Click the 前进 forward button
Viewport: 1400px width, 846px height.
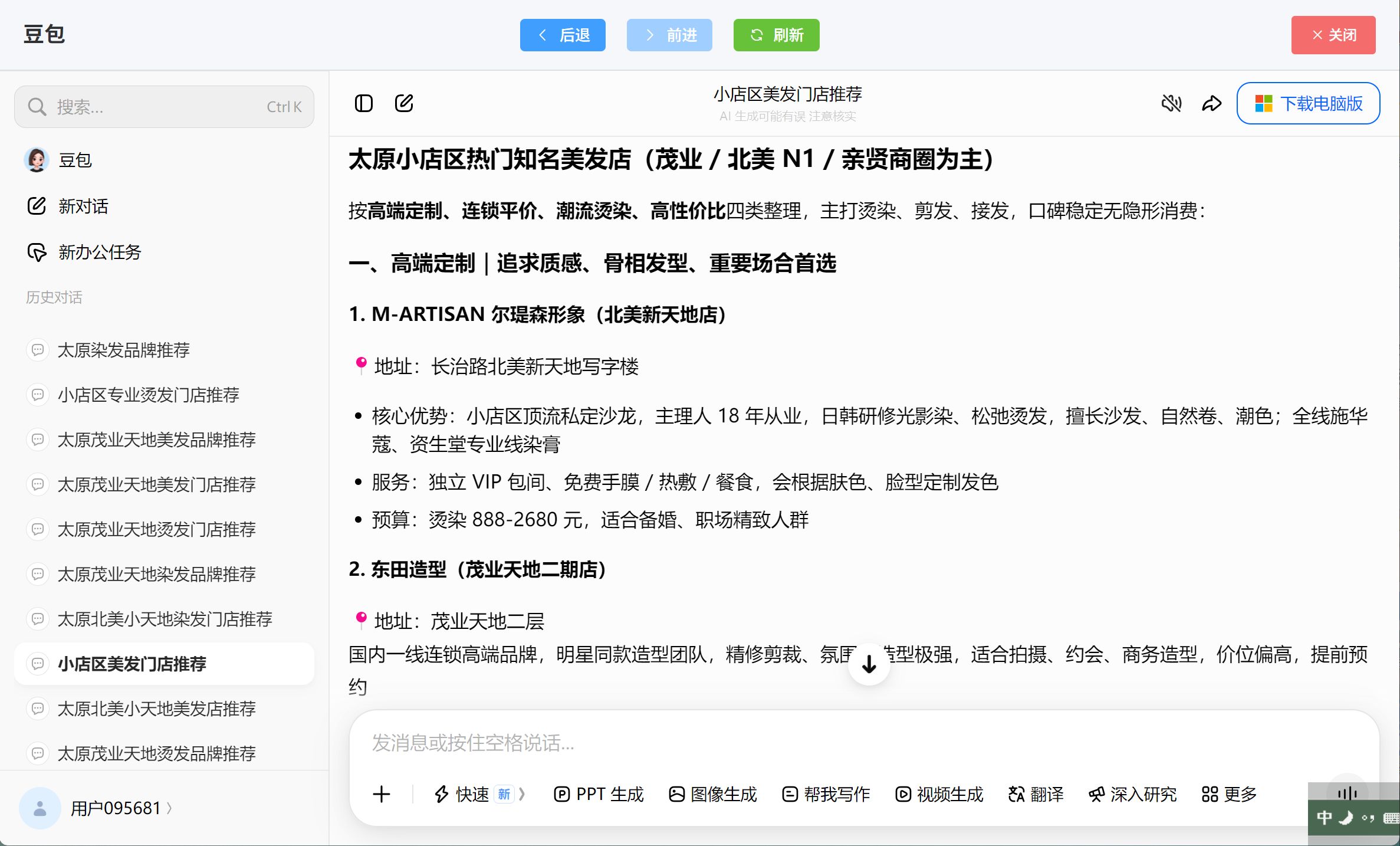coord(669,35)
